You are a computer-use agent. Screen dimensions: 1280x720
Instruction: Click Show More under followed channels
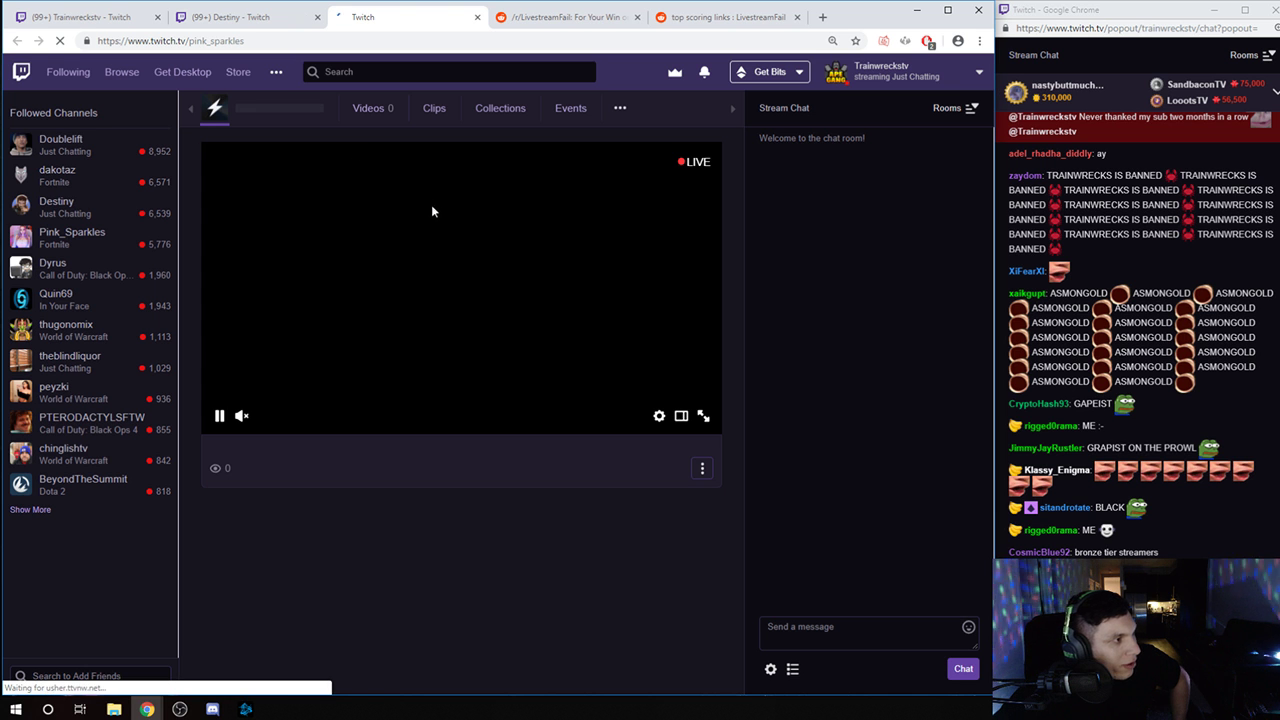[30, 510]
